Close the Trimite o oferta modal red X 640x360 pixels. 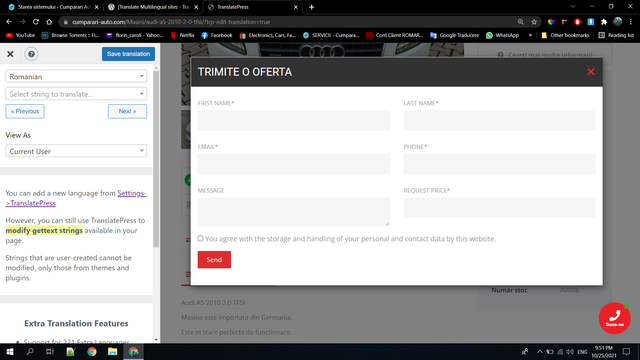591,72
